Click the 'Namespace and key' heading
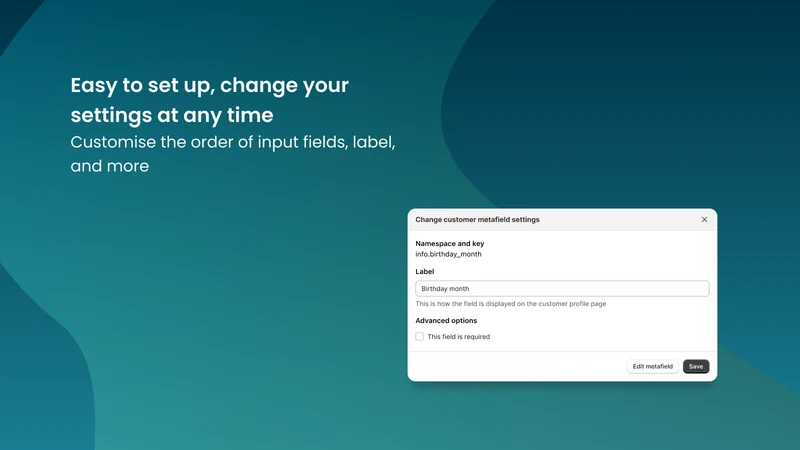The image size is (800, 450). pos(449,243)
